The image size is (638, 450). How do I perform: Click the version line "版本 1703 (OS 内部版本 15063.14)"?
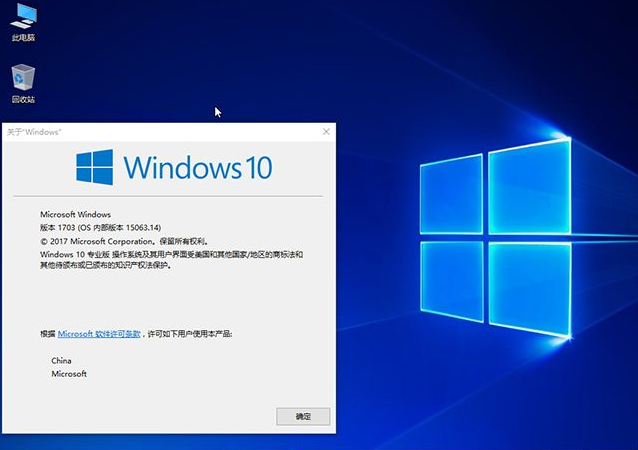(x=101, y=227)
